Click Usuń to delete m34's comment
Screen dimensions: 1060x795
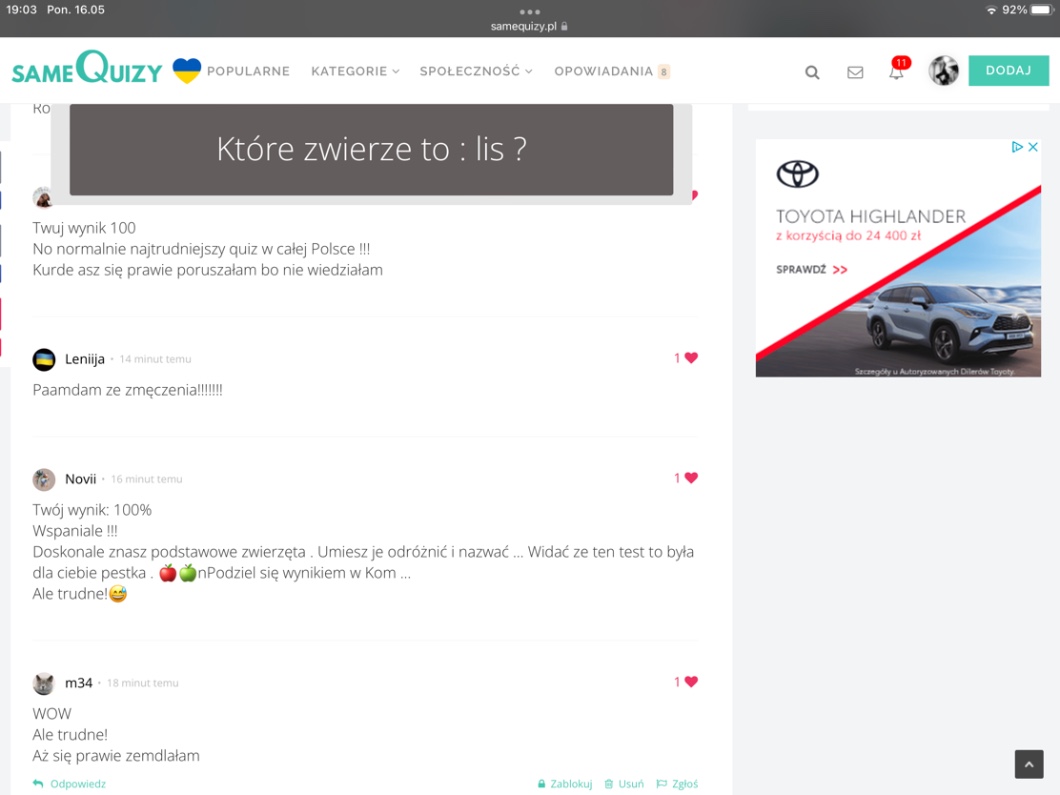click(625, 784)
